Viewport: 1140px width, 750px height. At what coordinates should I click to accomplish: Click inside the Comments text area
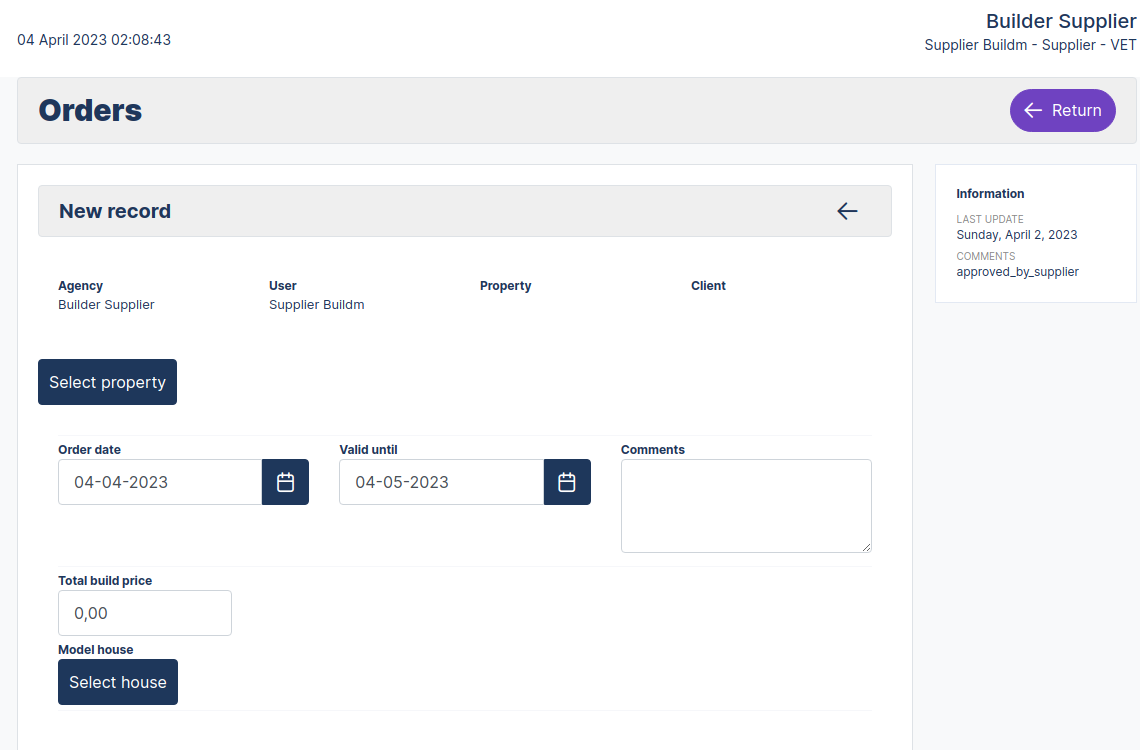745,505
